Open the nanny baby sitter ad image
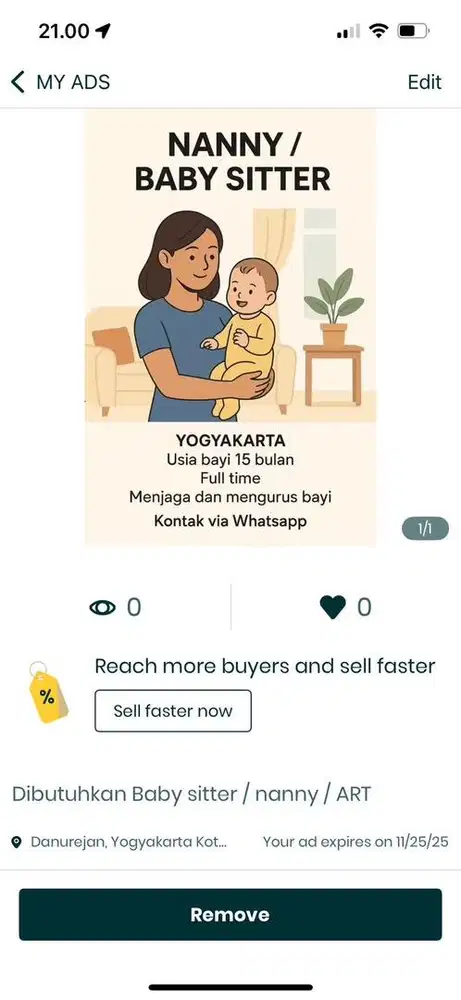 click(x=230, y=328)
